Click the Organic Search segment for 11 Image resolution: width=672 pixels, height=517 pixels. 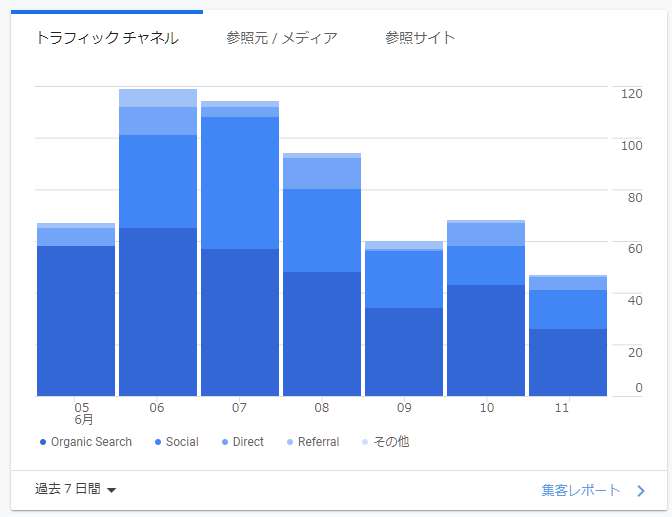(x=568, y=362)
